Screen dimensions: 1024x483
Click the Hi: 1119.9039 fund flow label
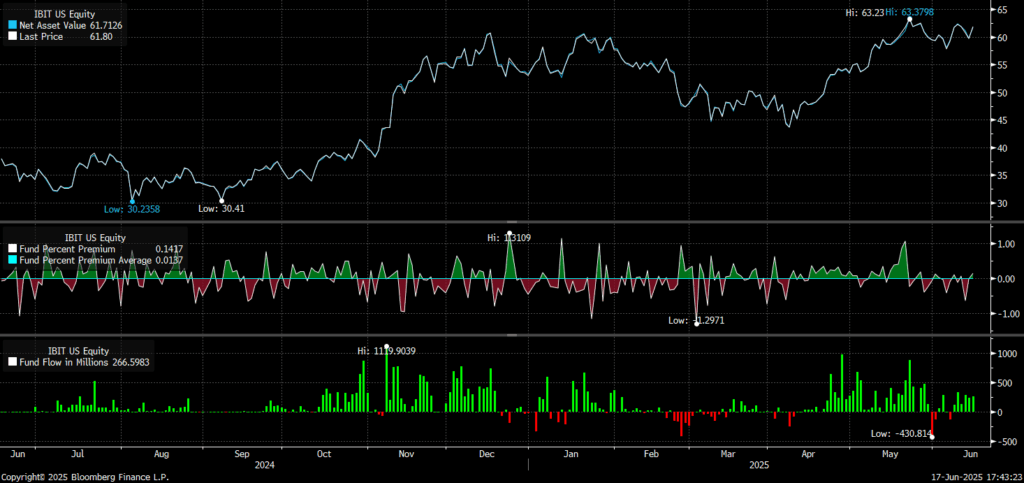(387, 351)
